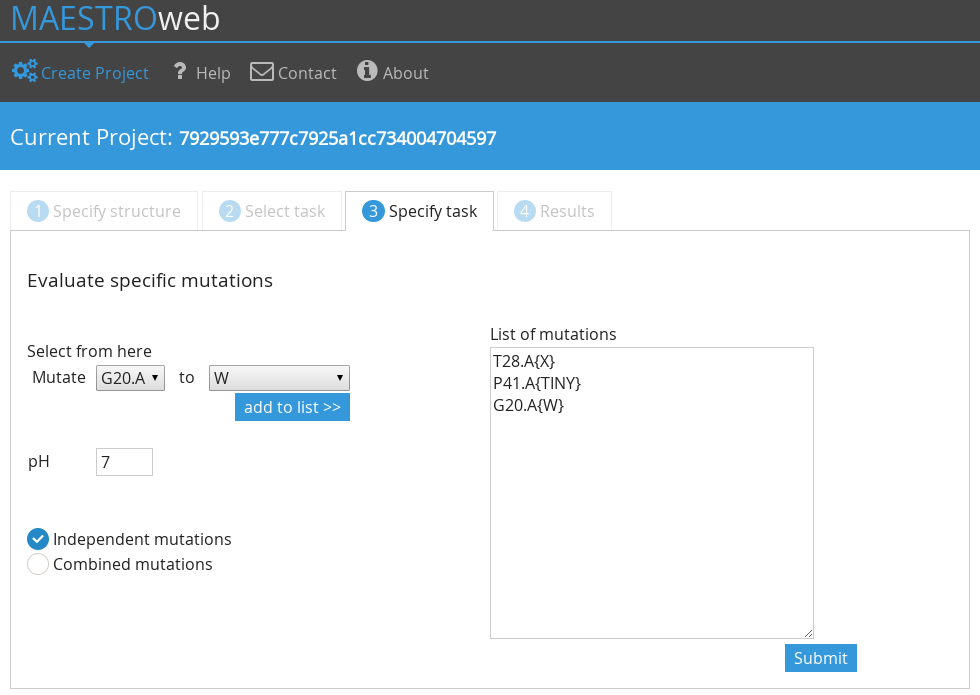The image size is (980, 695).
Task: Click inside the List of mutations textarea
Action: click(651, 493)
